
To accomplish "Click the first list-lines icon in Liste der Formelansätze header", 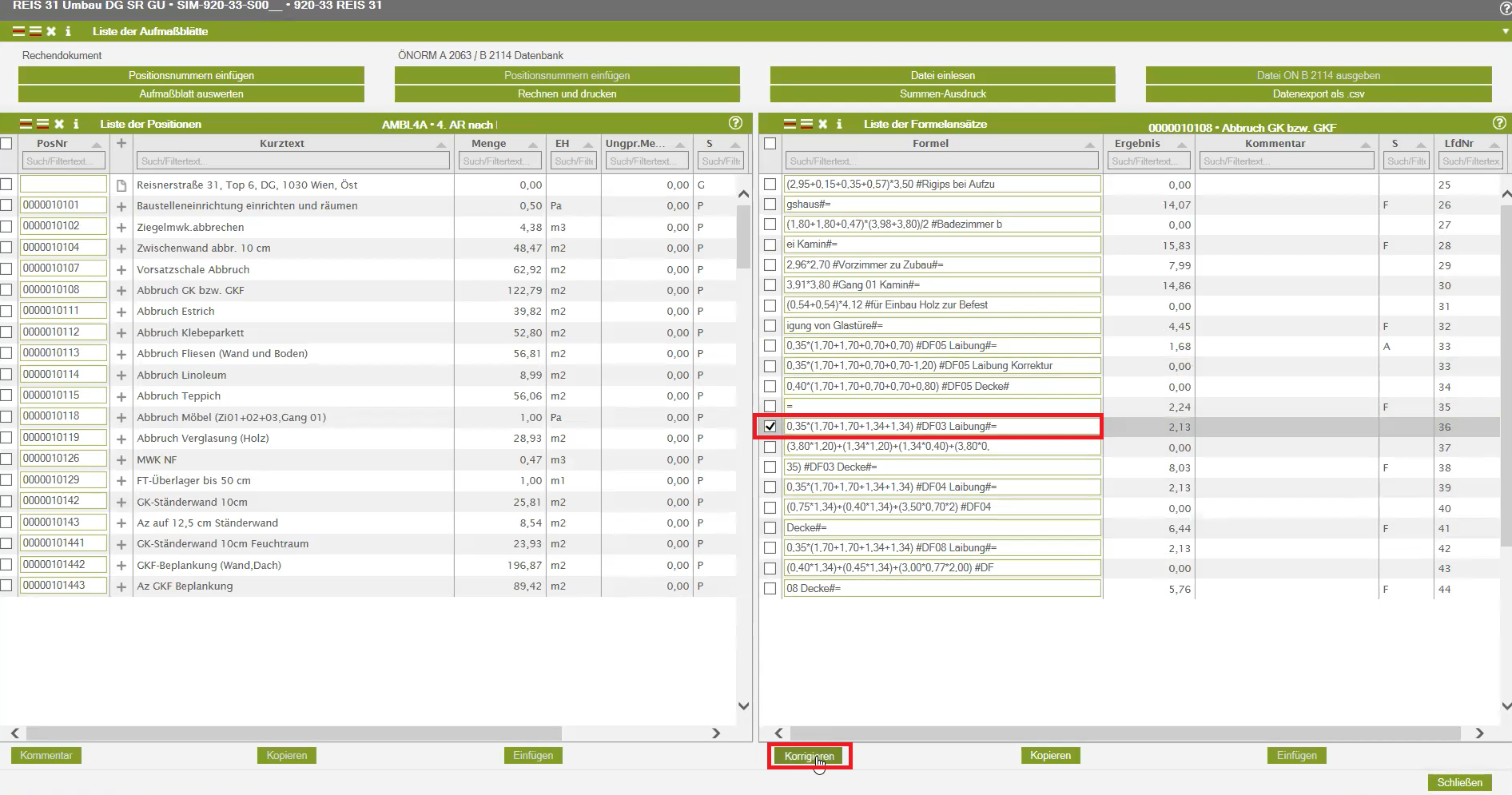I will pyautogui.click(x=790, y=124).
